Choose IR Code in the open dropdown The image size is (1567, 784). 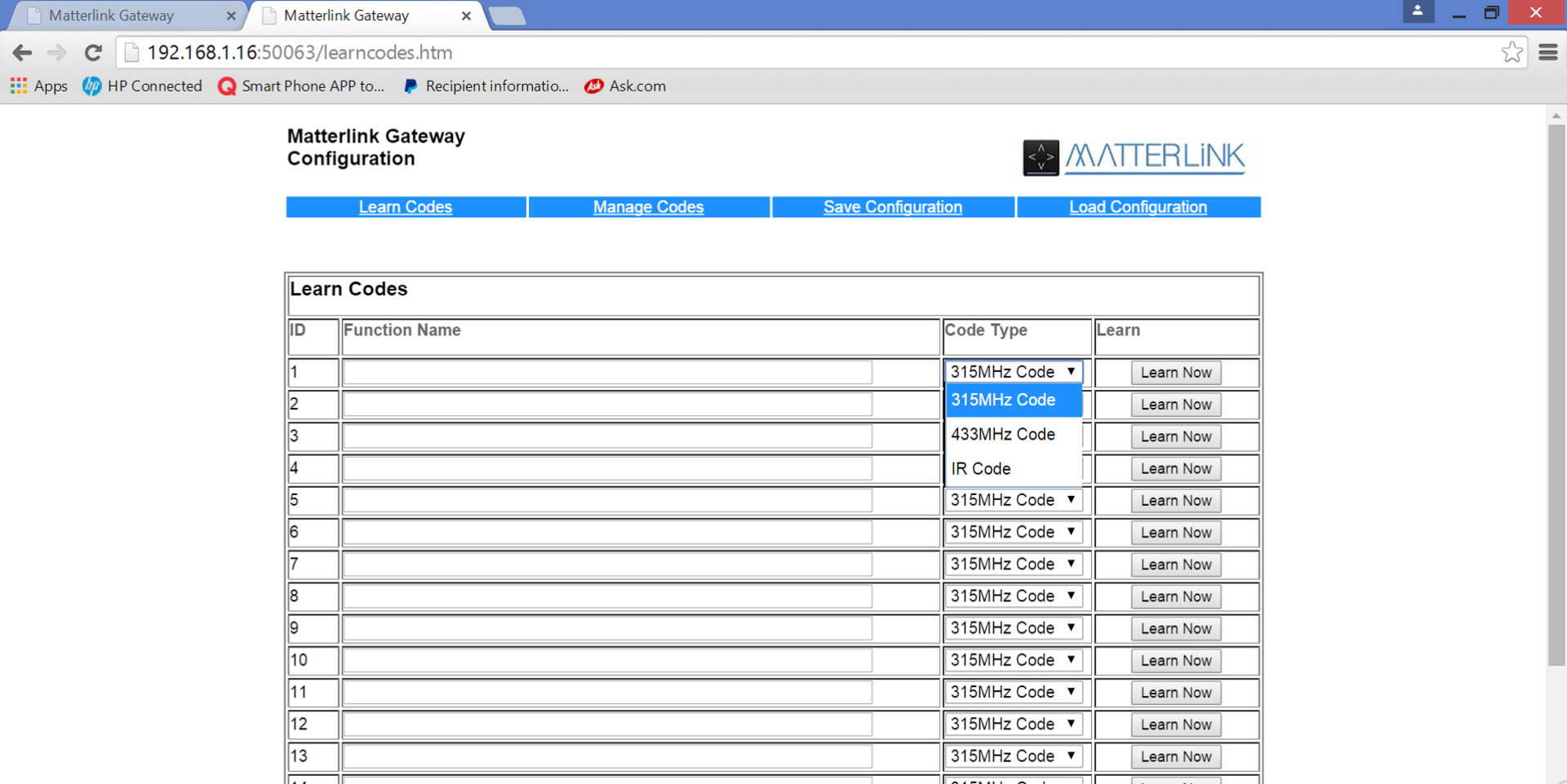click(980, 468)
